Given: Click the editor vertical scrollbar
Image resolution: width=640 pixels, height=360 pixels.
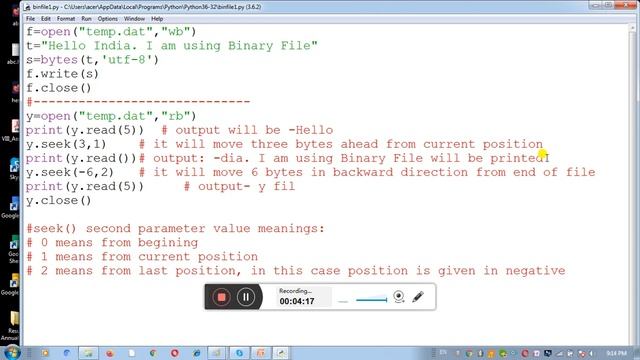Looking at the screenshot, I should [633, 184].
